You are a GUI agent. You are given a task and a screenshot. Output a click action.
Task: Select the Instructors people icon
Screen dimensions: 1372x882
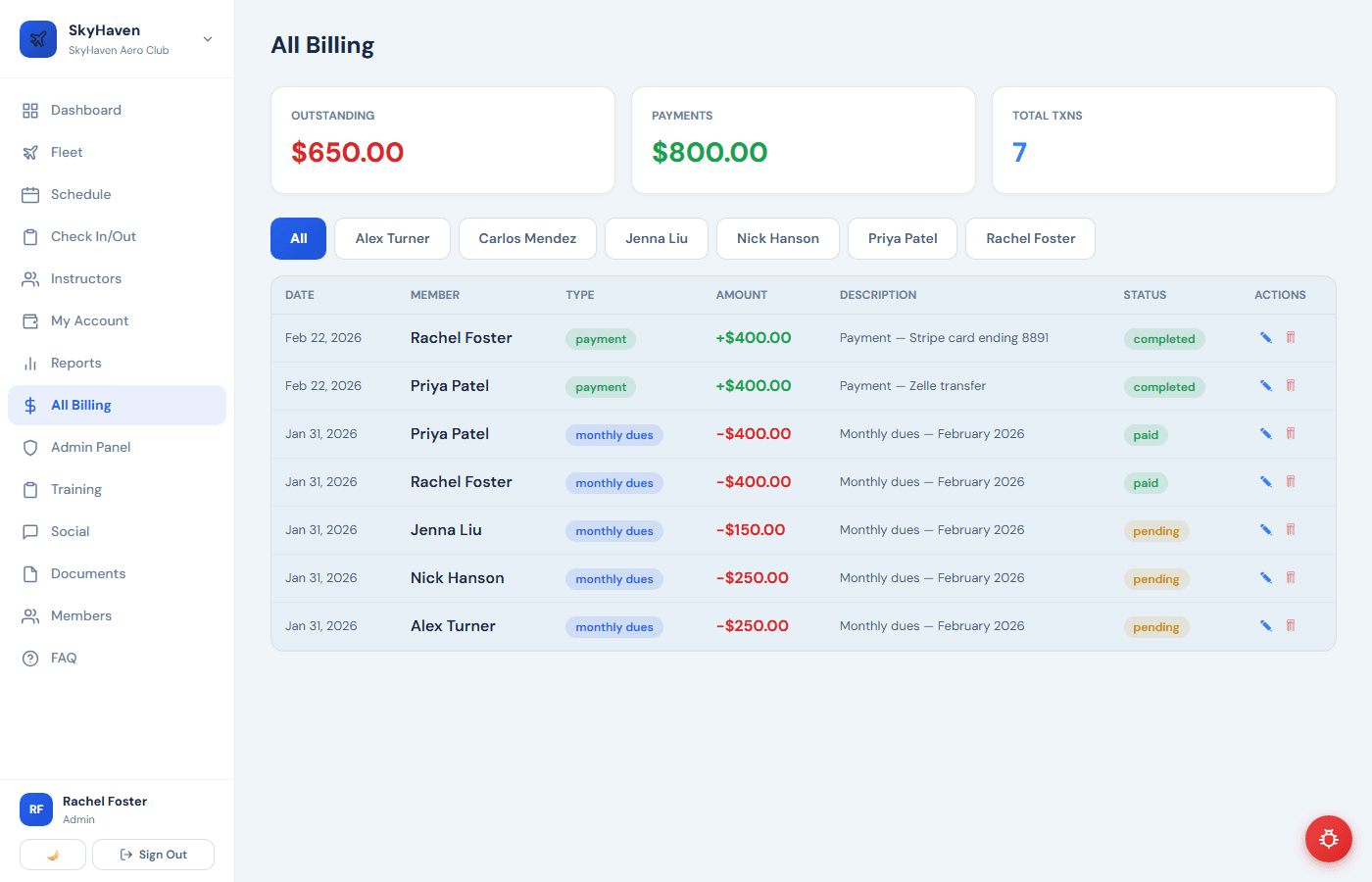[x=30, y=278]
